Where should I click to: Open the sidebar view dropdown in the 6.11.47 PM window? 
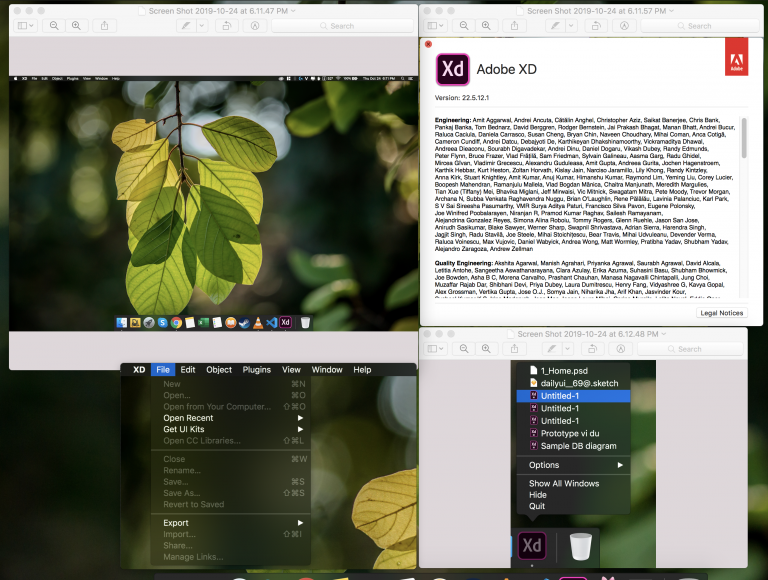click(32, 25)
